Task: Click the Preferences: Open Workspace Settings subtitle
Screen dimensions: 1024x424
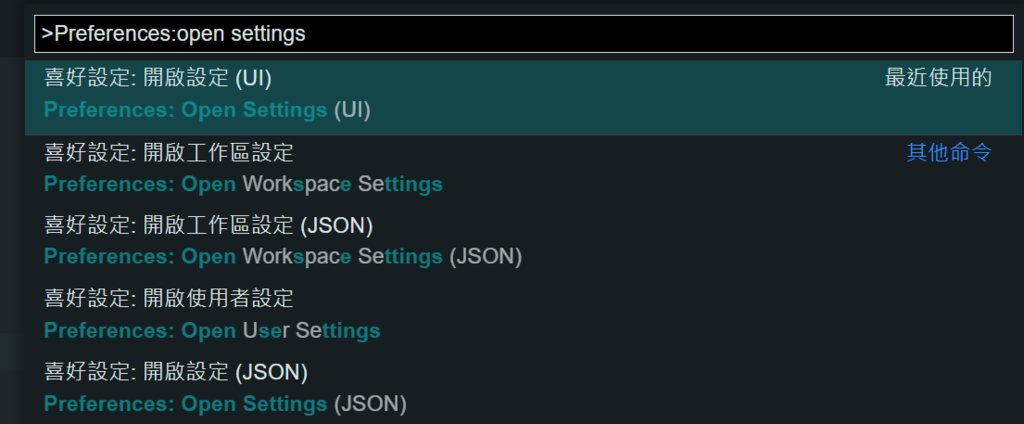Action: (x=243, y=185)
